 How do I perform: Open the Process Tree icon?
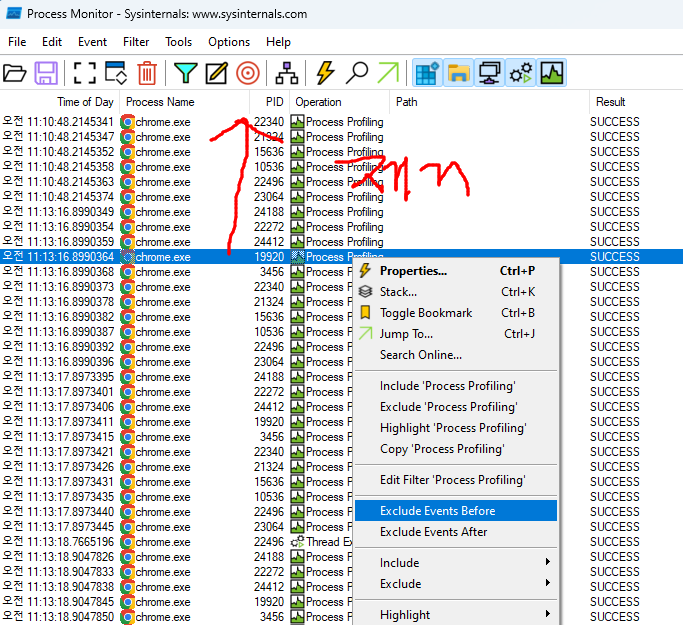(287, 73)
